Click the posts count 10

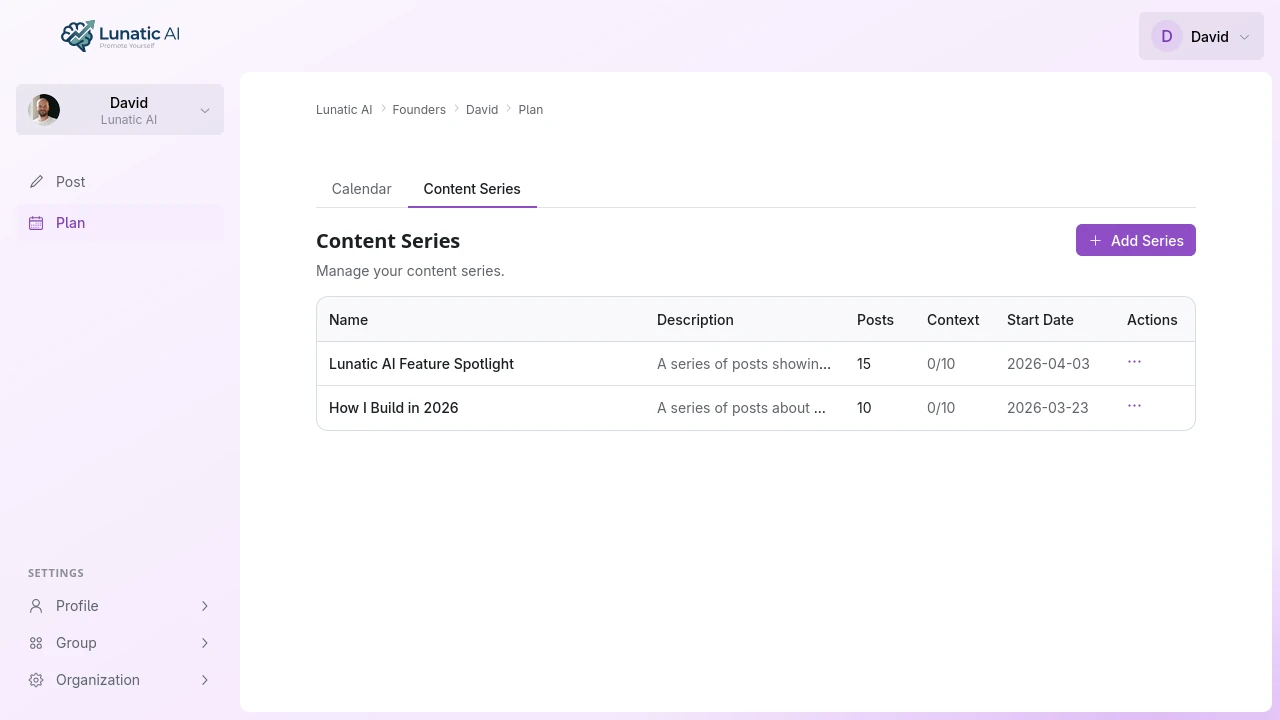(x=864, y=408)
